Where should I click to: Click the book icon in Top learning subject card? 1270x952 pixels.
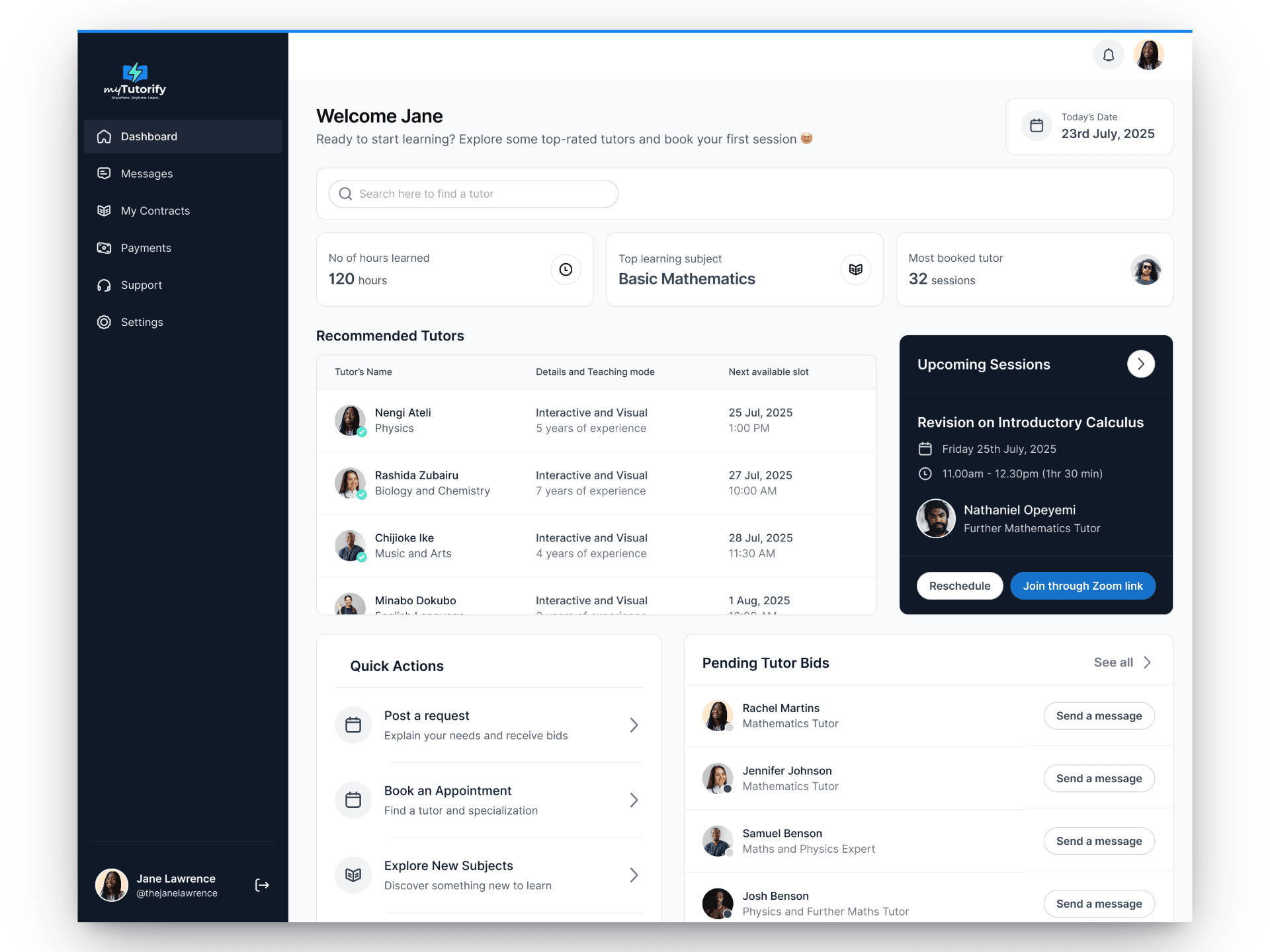pos(855,269)
